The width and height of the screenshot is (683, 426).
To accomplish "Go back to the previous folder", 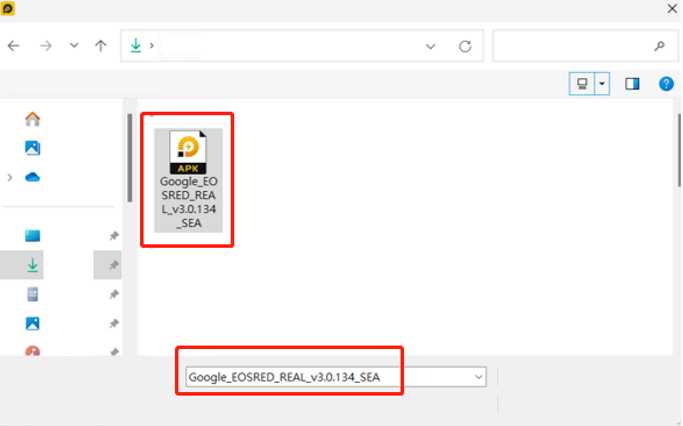I will coord(14,45).
